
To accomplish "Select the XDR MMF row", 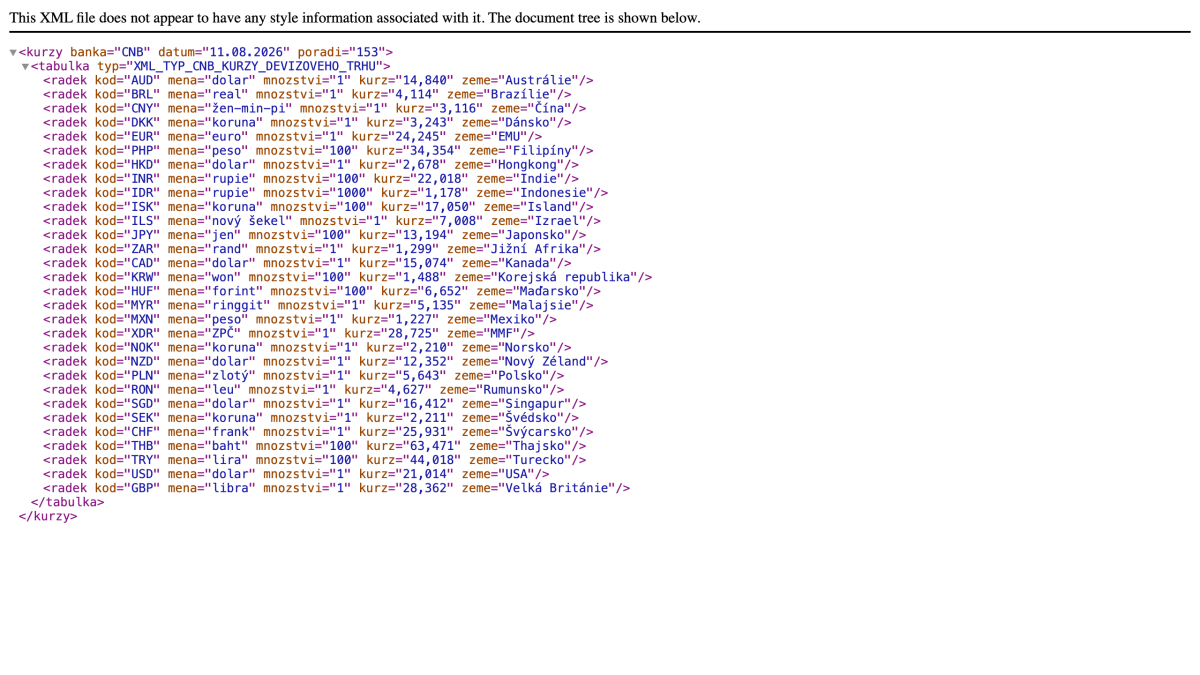I will [x=289, y=333].
